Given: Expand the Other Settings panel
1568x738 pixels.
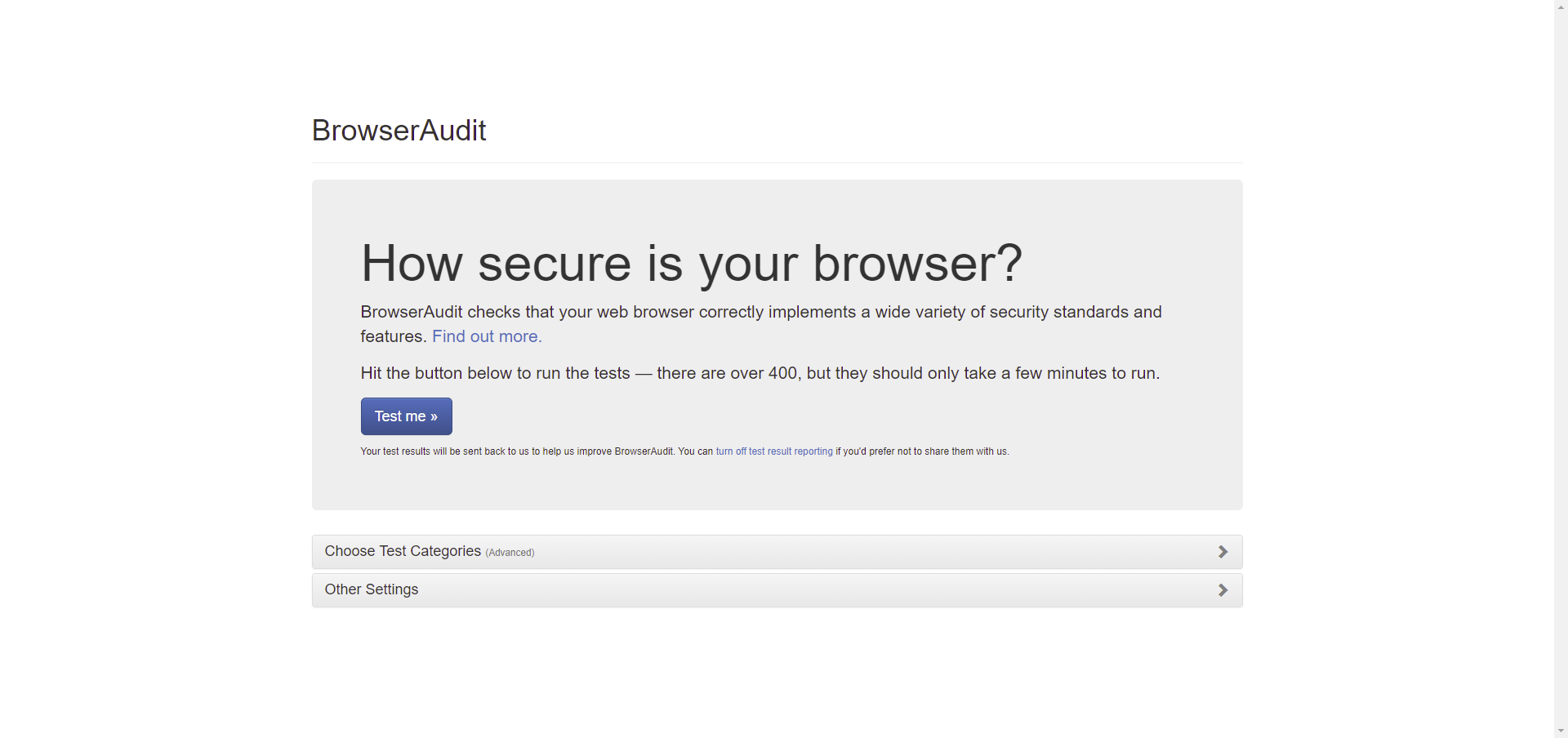Looking at the screenshot, I should point(777,590).
